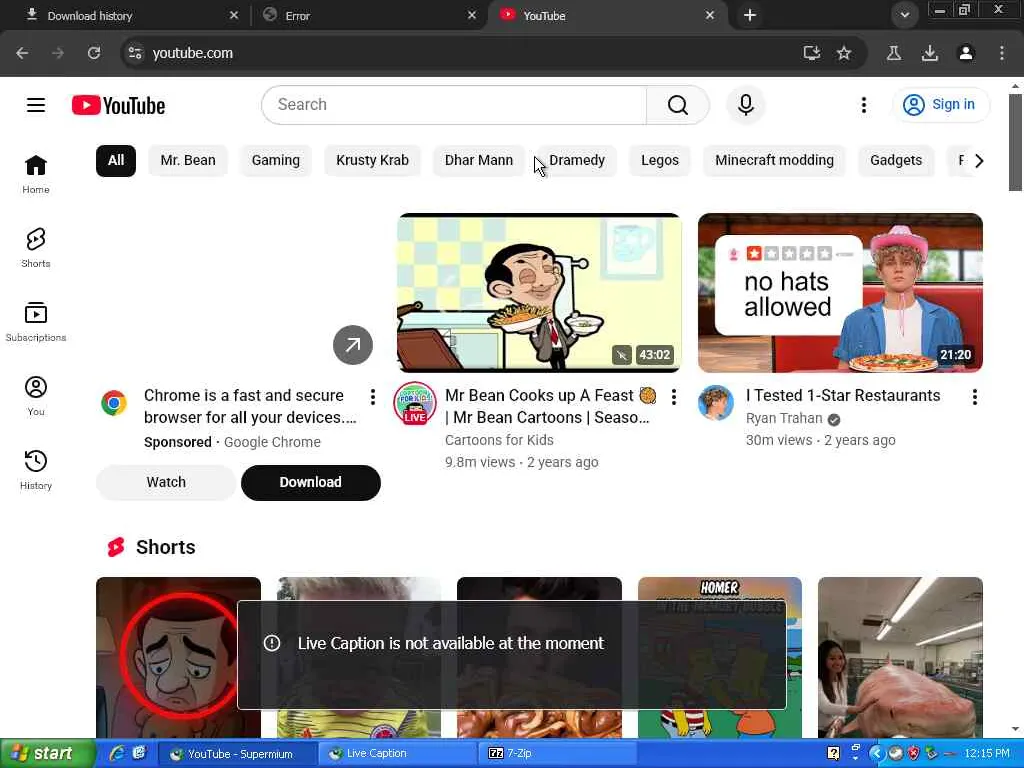Viewport: 1024px width, 768px height.
Task: Open the Short with woman and fish
Action: click(900, 657)
